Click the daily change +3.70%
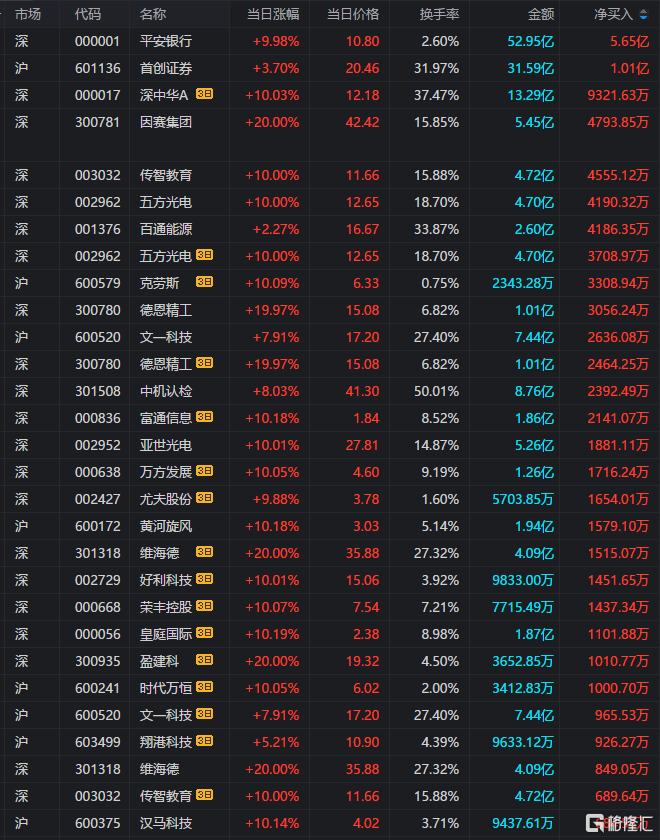660x840 pixels. pos(276,69)
